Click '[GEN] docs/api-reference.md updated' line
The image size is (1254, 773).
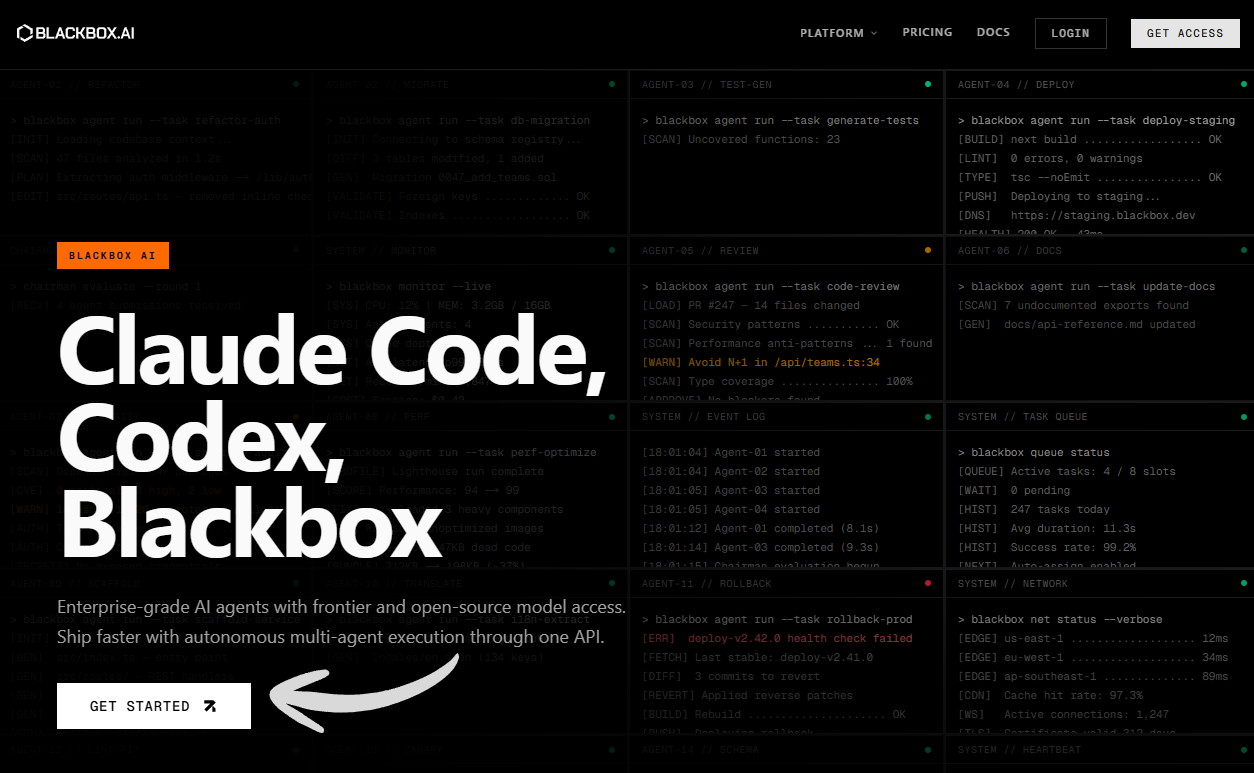pos(1076,325)
